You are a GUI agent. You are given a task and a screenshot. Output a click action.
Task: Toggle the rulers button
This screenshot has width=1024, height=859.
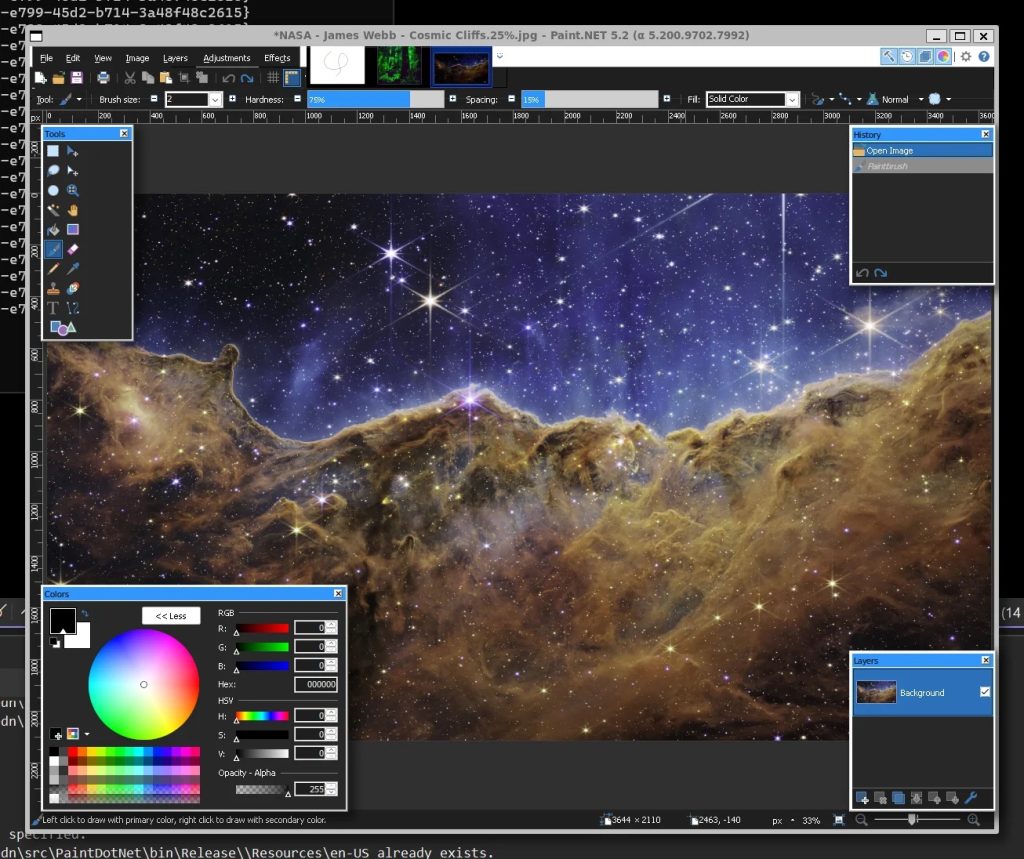click(x=292, y=78)
